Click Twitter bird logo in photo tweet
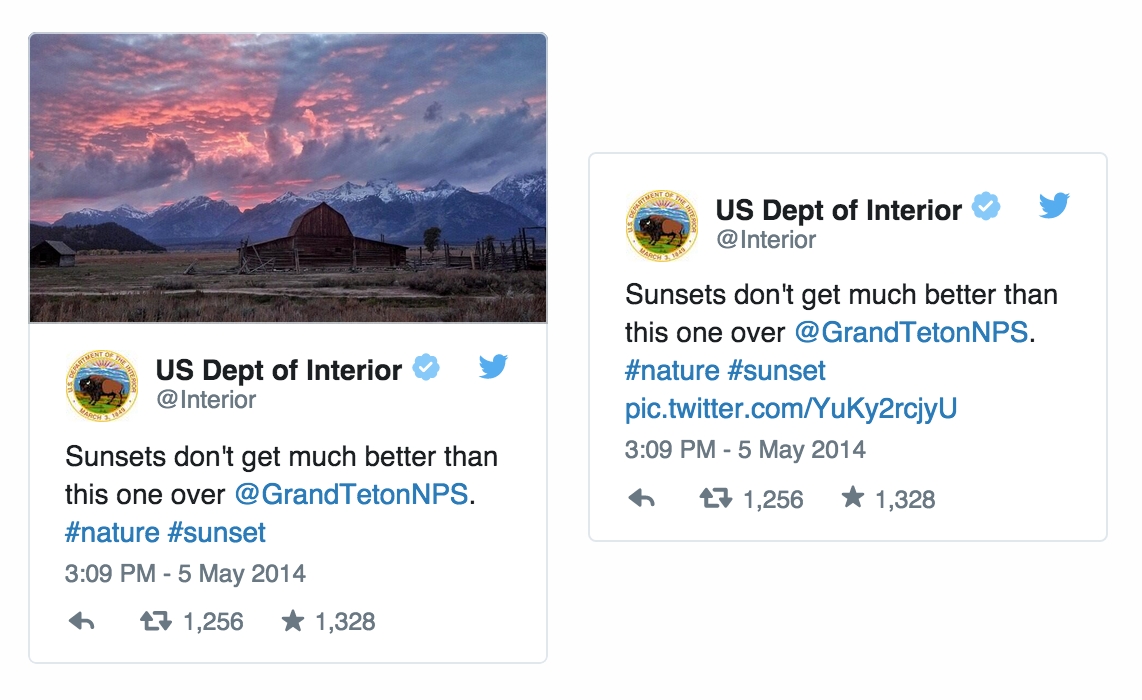 click(493, 367)
